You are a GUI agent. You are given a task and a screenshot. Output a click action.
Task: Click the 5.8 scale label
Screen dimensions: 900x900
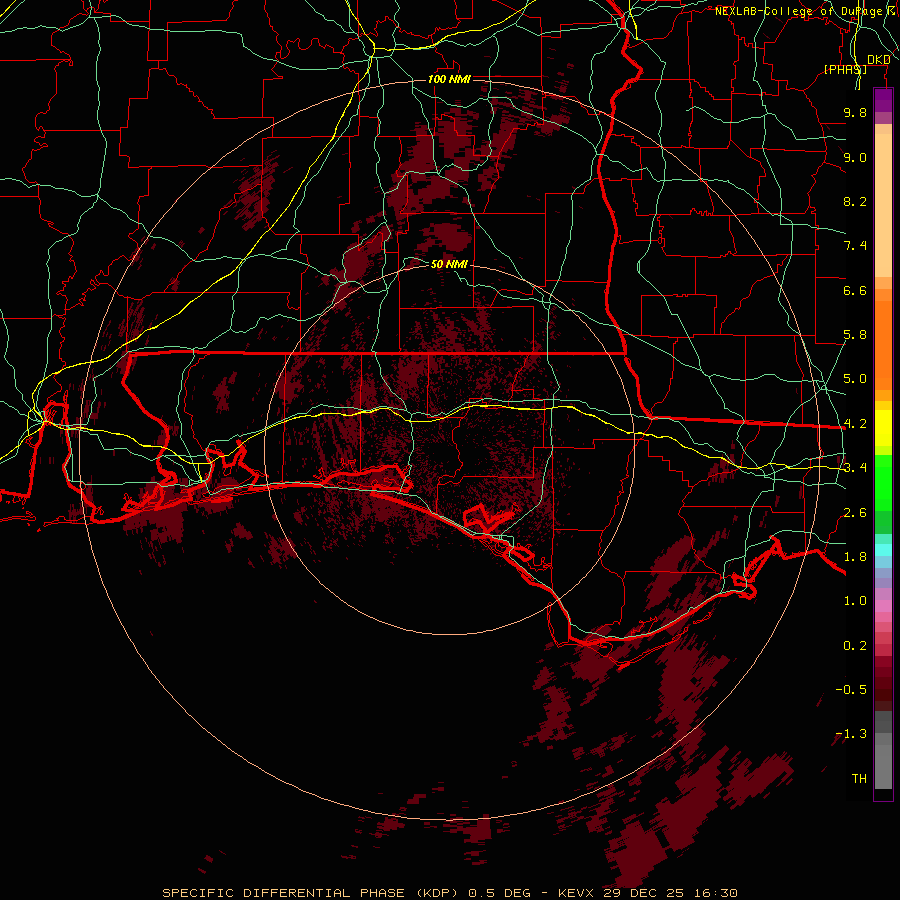[x=855, y=335]
